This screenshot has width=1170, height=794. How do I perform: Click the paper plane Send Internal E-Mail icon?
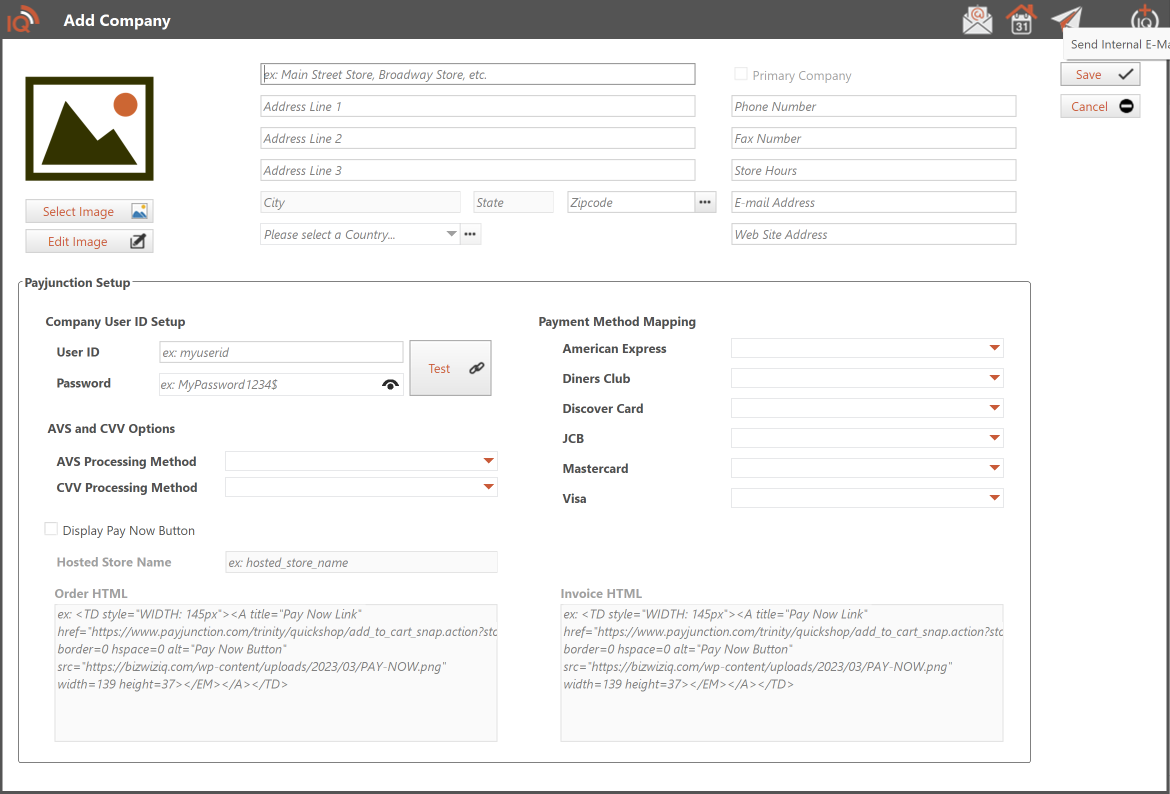1066,19
